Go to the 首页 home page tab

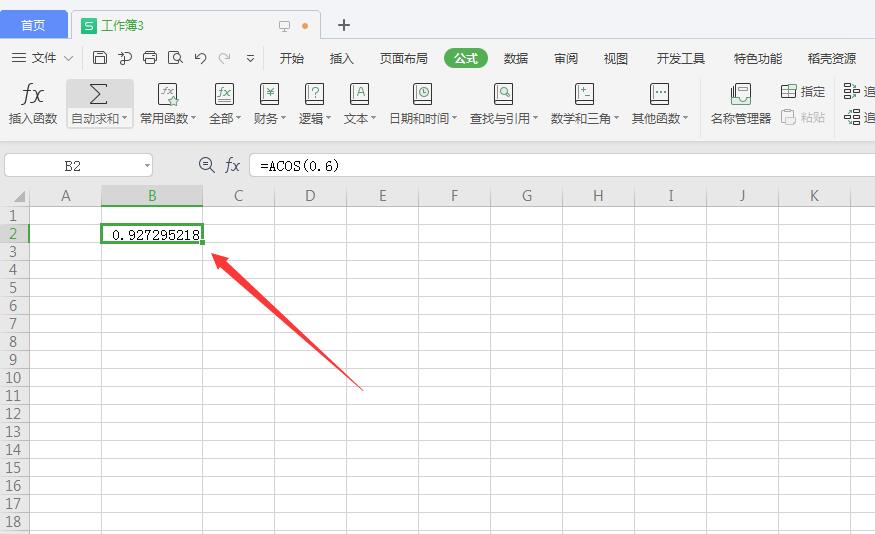33,25
